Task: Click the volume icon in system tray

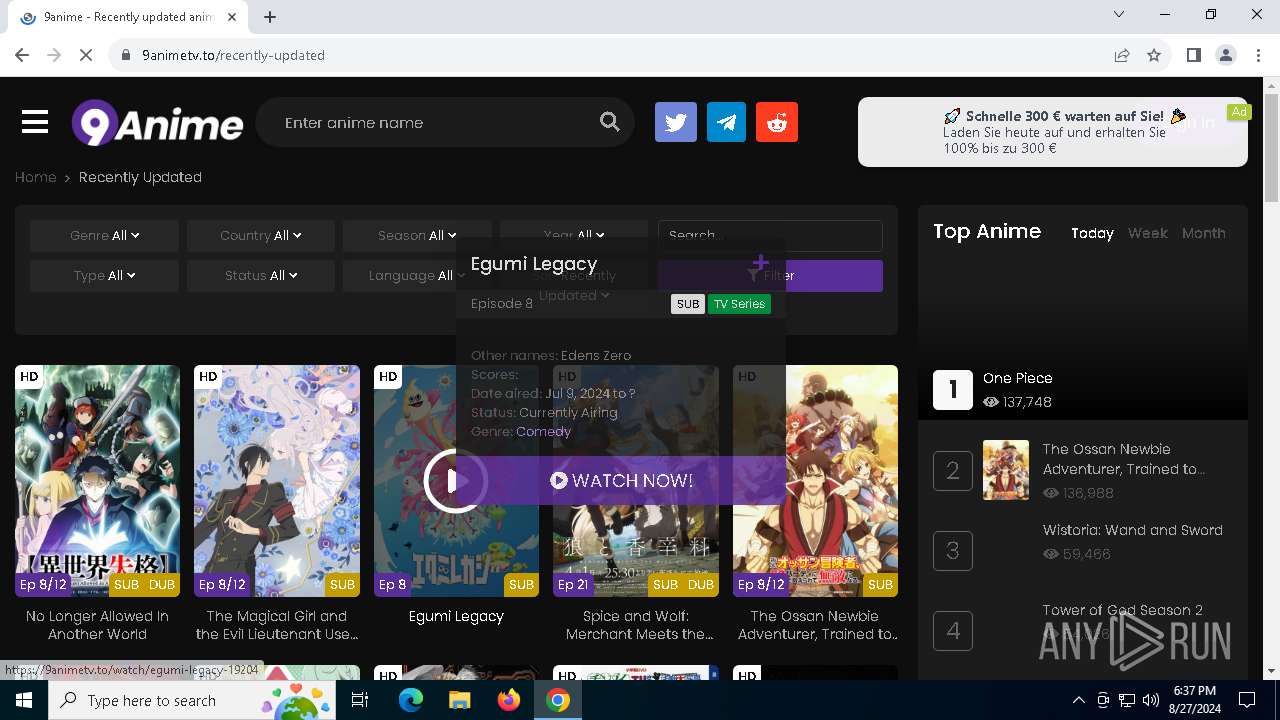Action: pyautogui.click(x=1151, y=700)
